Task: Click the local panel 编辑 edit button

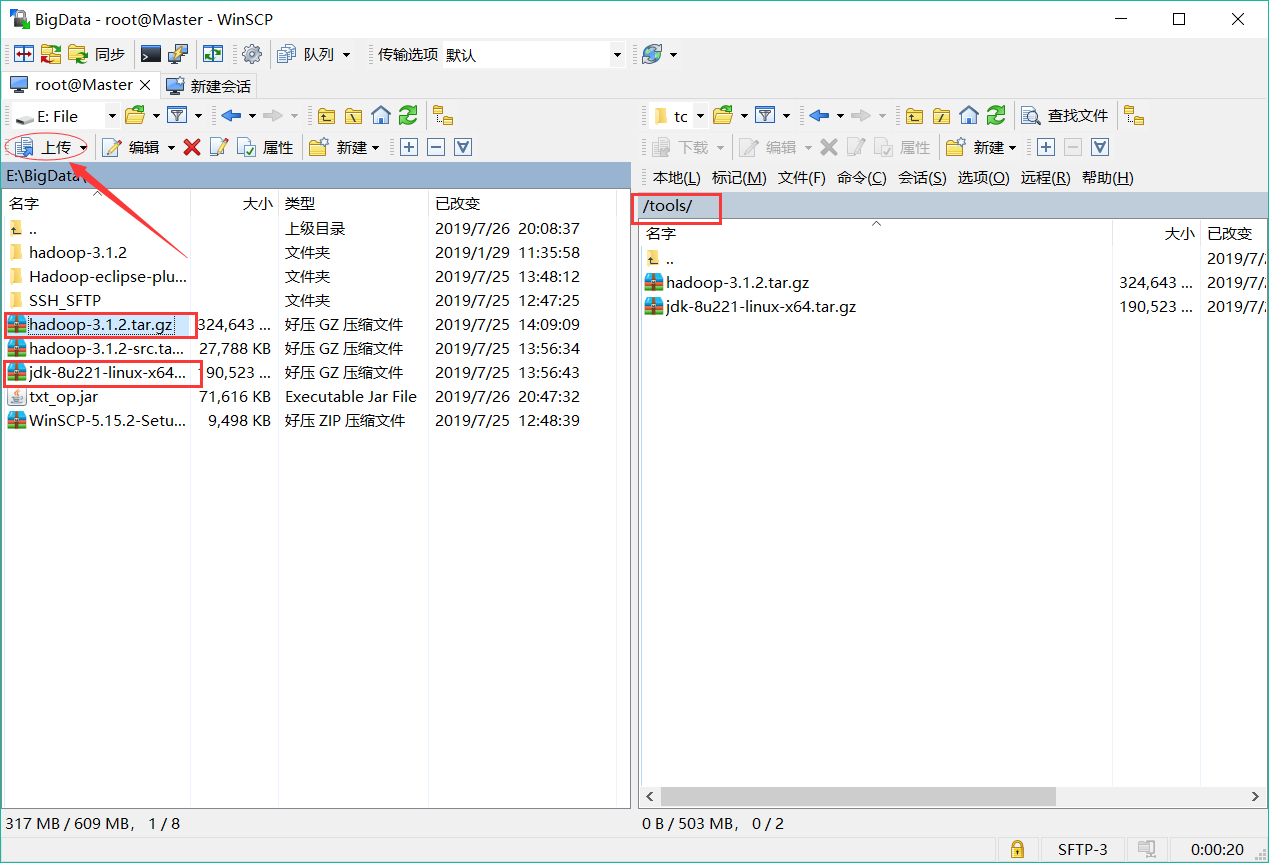Action: [132, 147]
